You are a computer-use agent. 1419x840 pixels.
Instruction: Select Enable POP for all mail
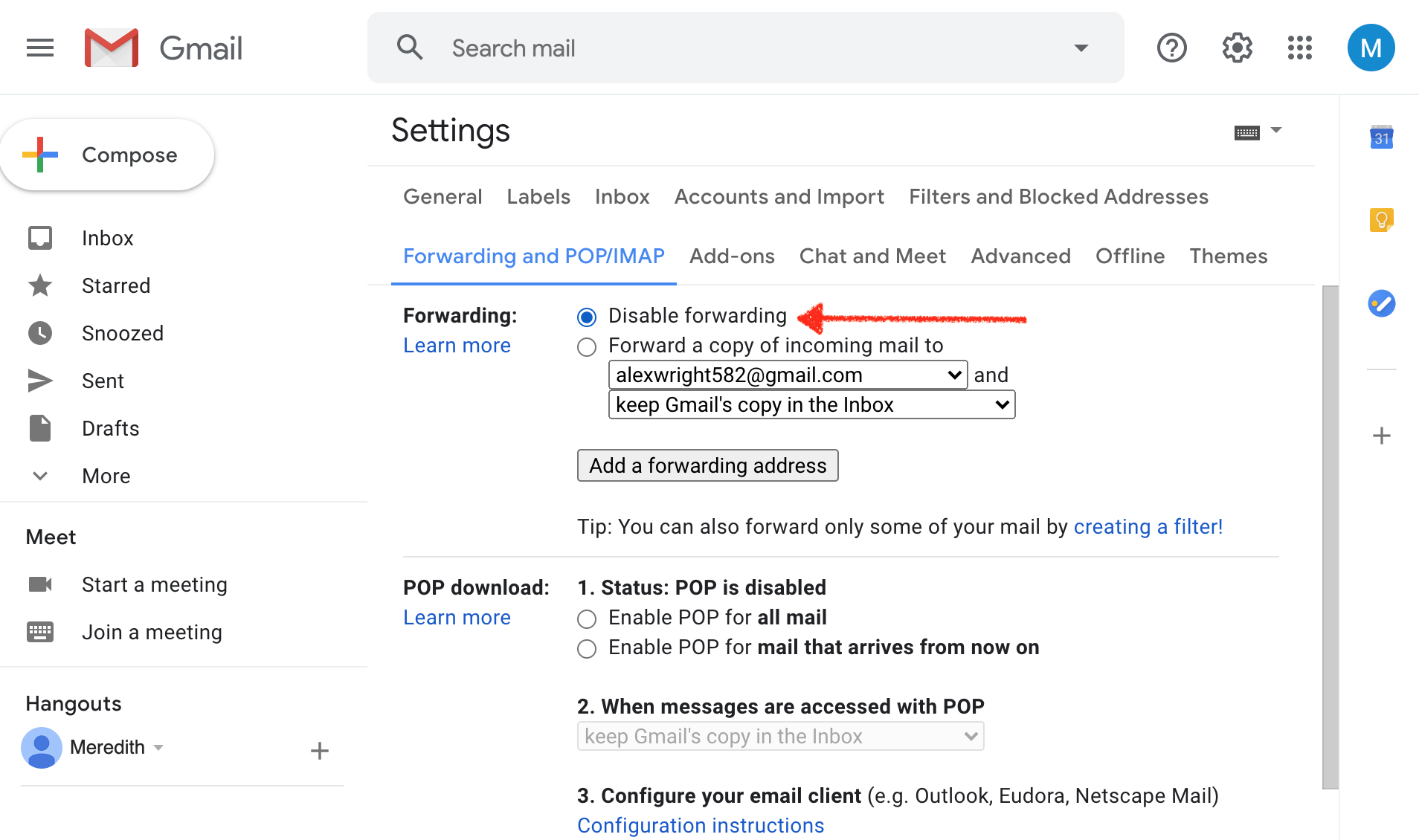[x=587, y=619]
